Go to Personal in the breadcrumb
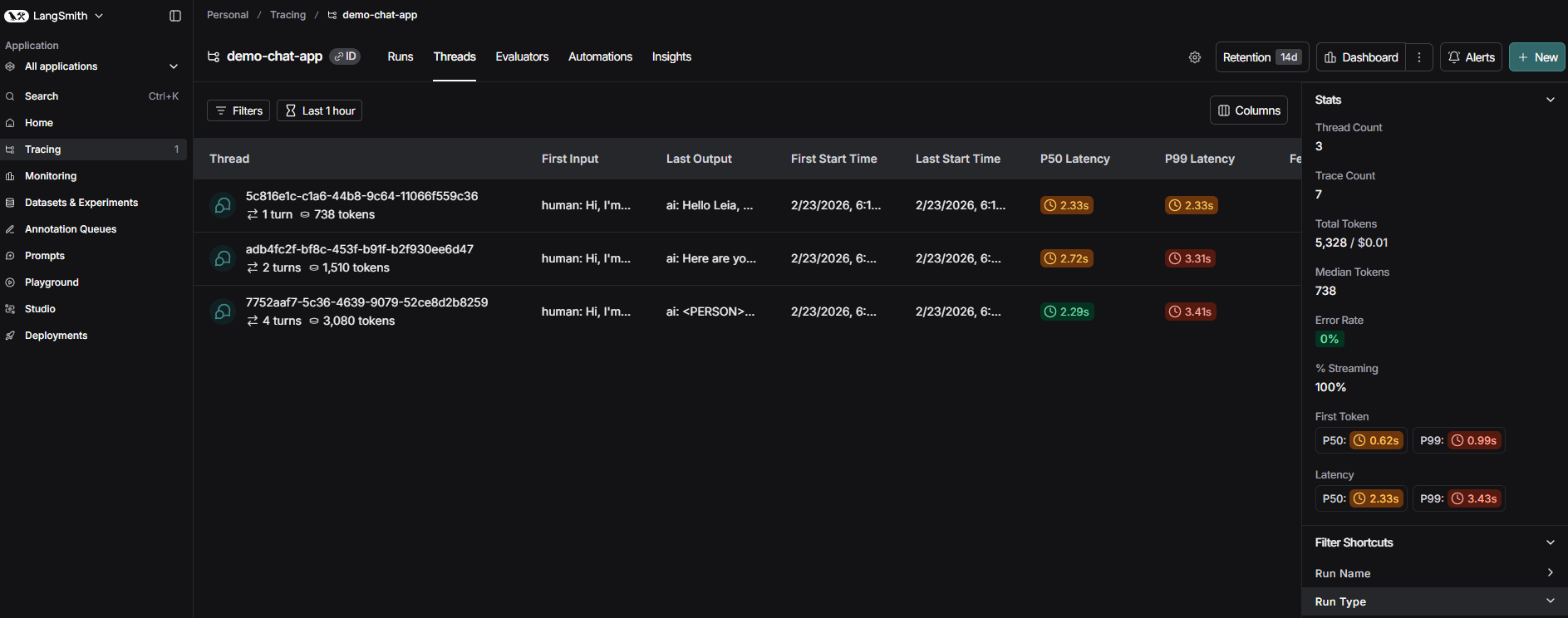The image size is (1568, 618). 228,15
